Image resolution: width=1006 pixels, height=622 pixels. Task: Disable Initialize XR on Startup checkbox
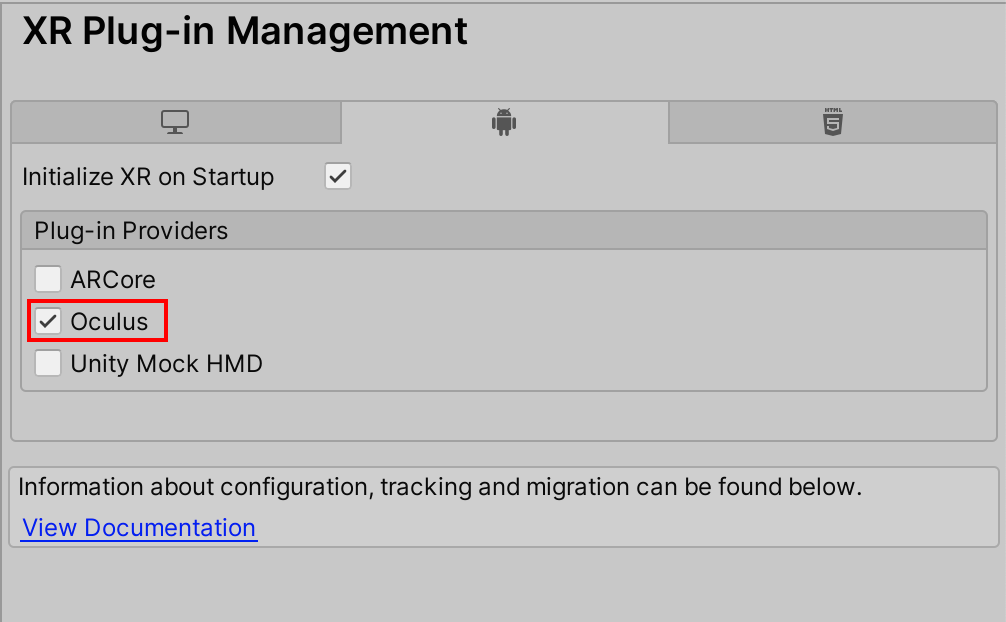(338, 177)
